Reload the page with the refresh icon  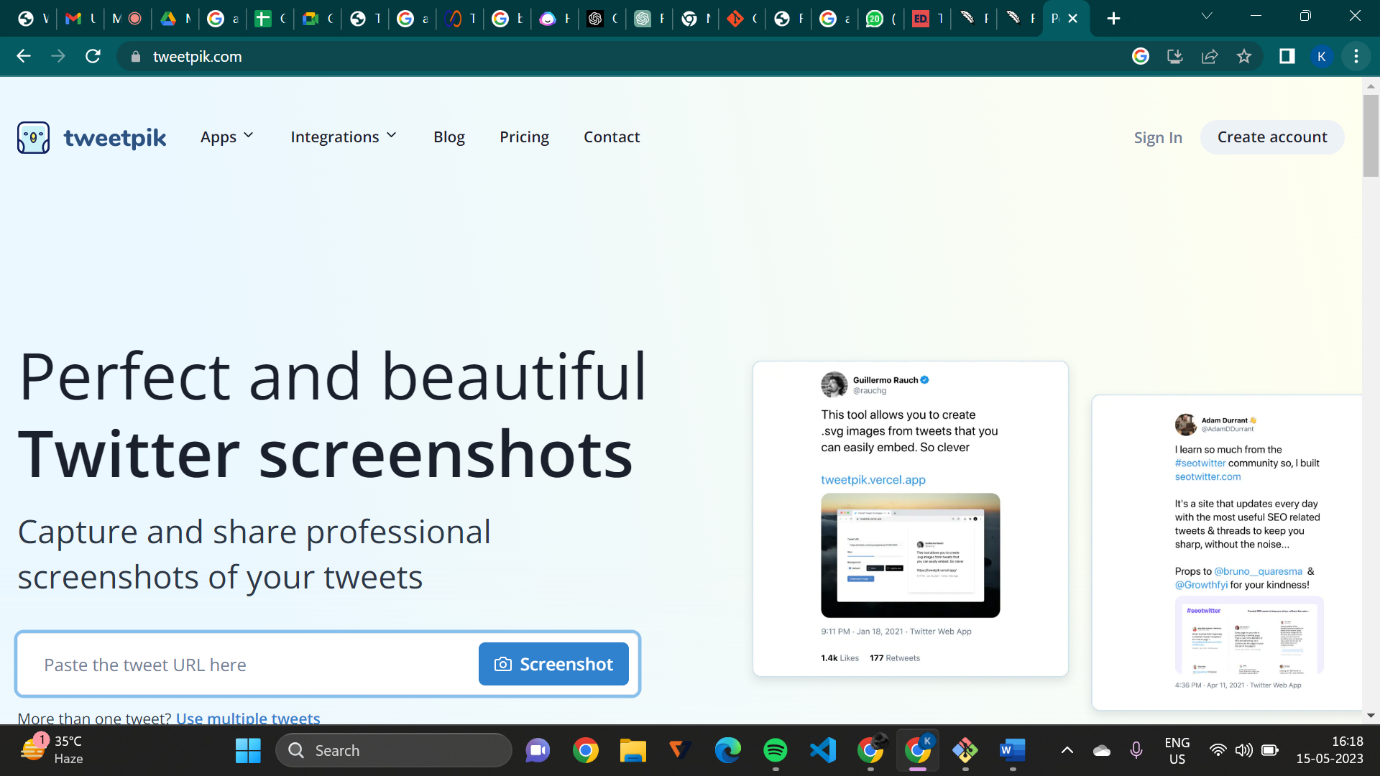tap(93, 57)
